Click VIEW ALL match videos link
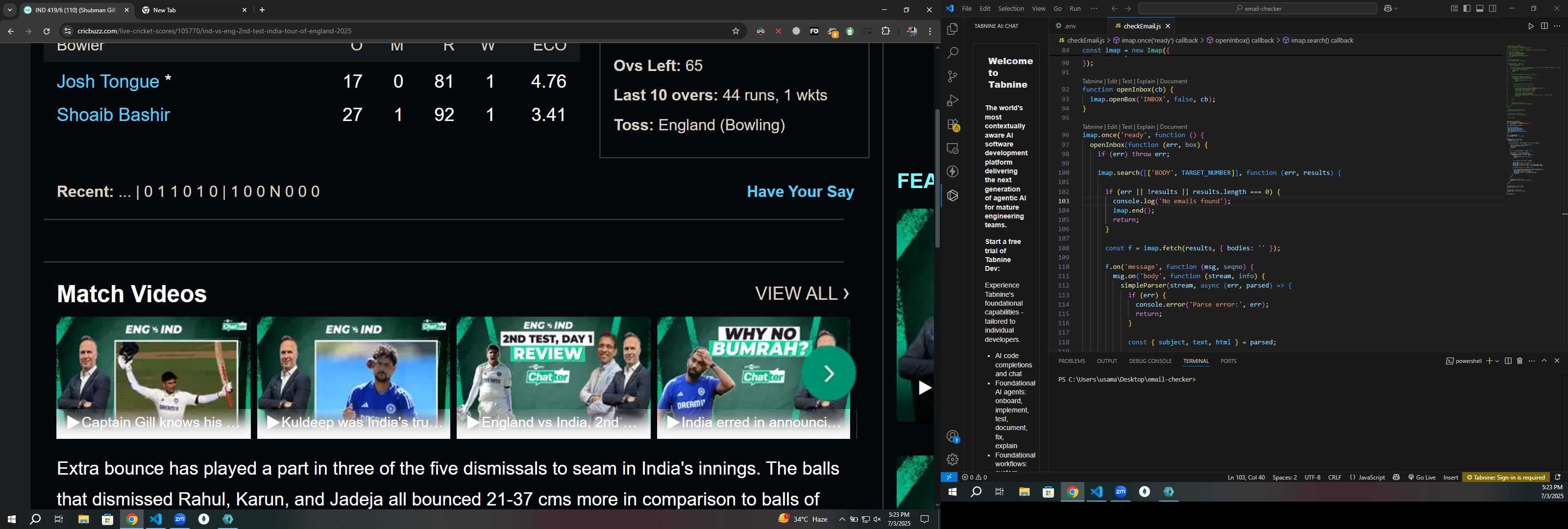This screenshot has height=529, width=1568. click(x=802, y=293)
